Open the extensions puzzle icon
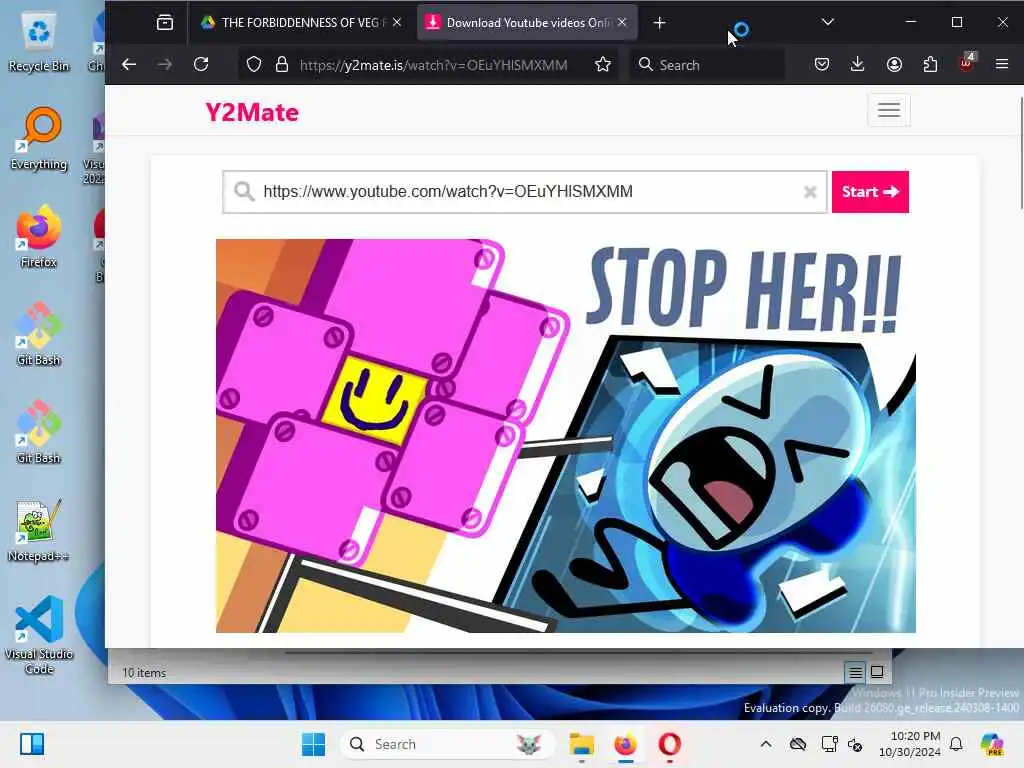1024x768 pixels. (930, 64)
